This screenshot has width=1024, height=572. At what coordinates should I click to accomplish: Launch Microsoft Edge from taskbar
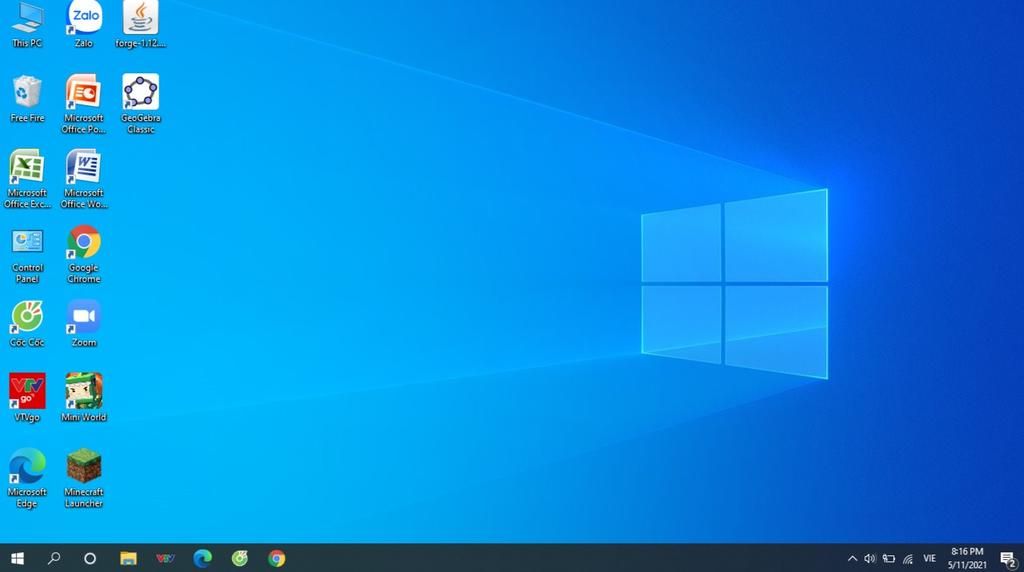[x=202, y=558]
